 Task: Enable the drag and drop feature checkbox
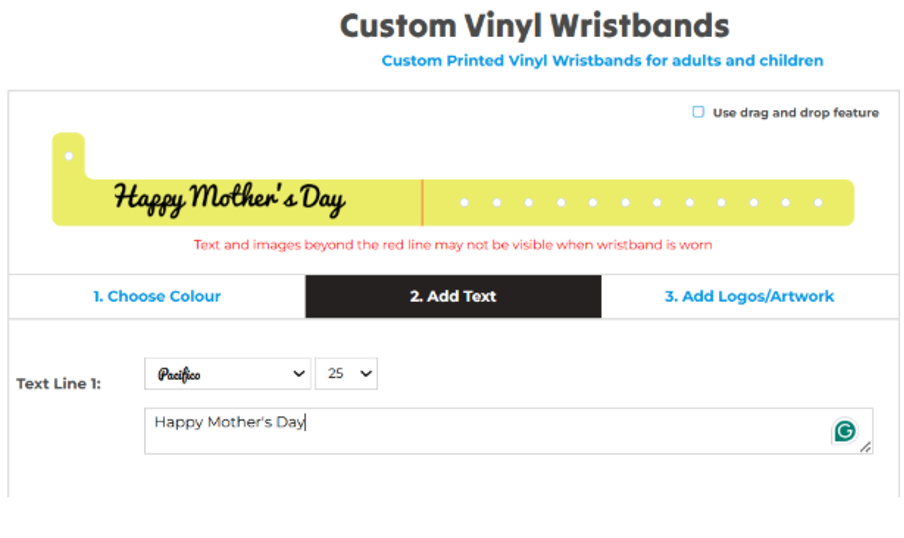(x=698, y=113)
